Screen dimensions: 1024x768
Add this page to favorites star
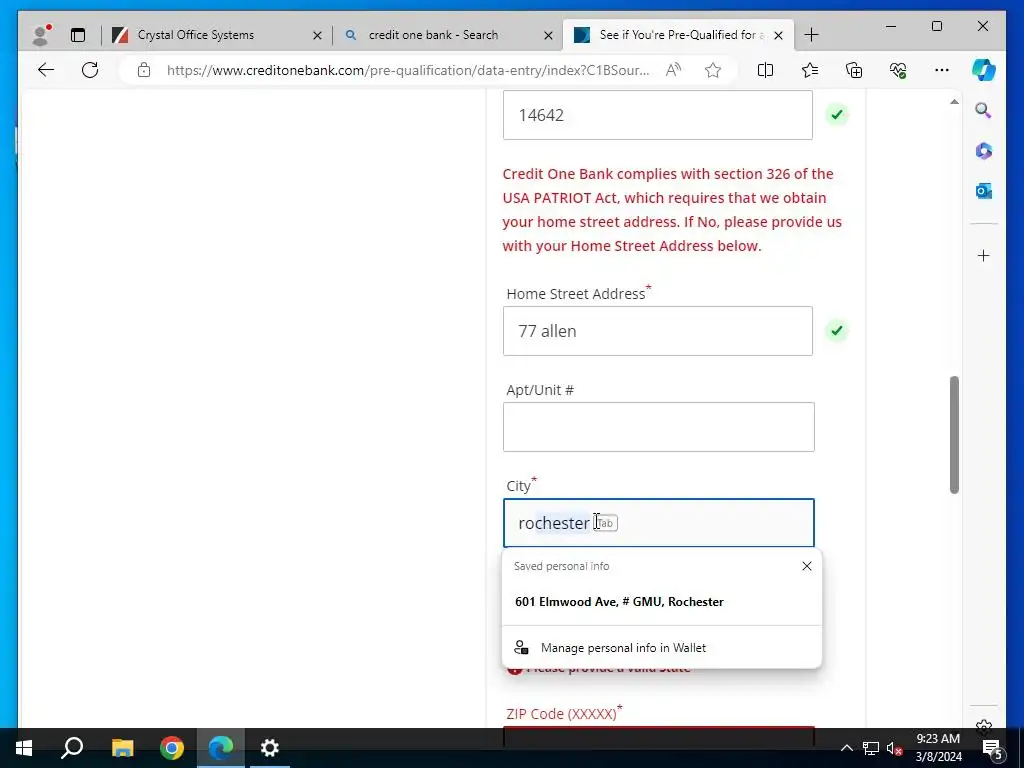point(712,70)
